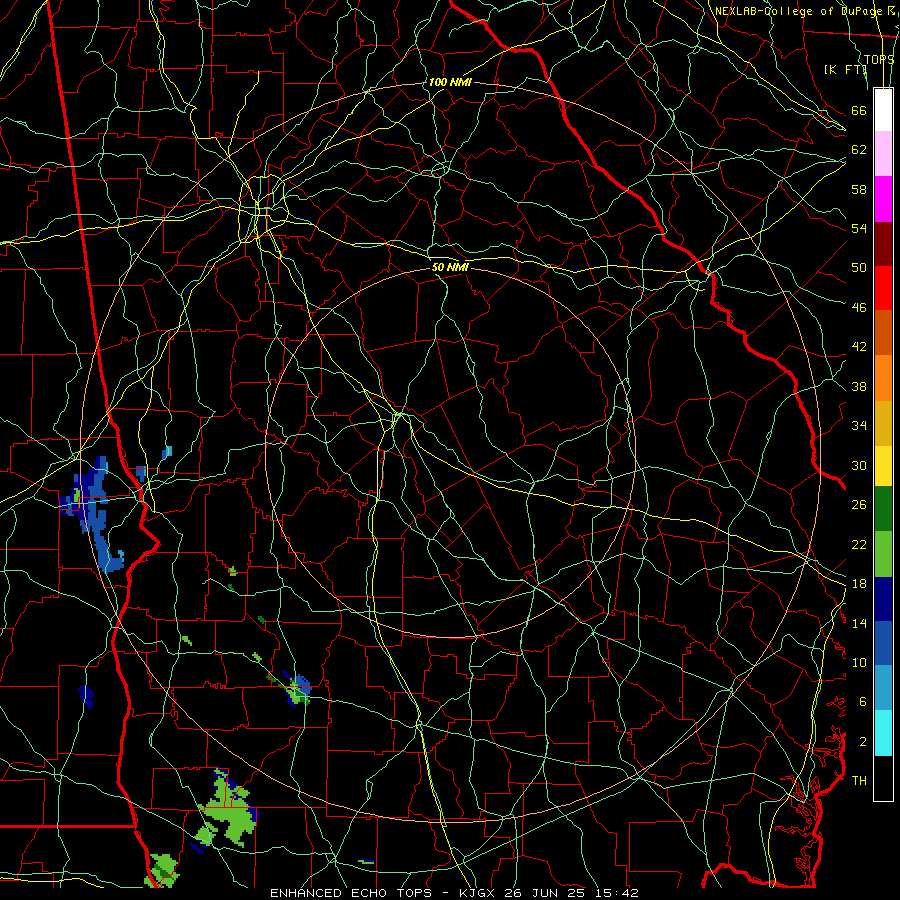Select the magenta legend color band
This screenshot has height=900, width=900.
[883, 199]
